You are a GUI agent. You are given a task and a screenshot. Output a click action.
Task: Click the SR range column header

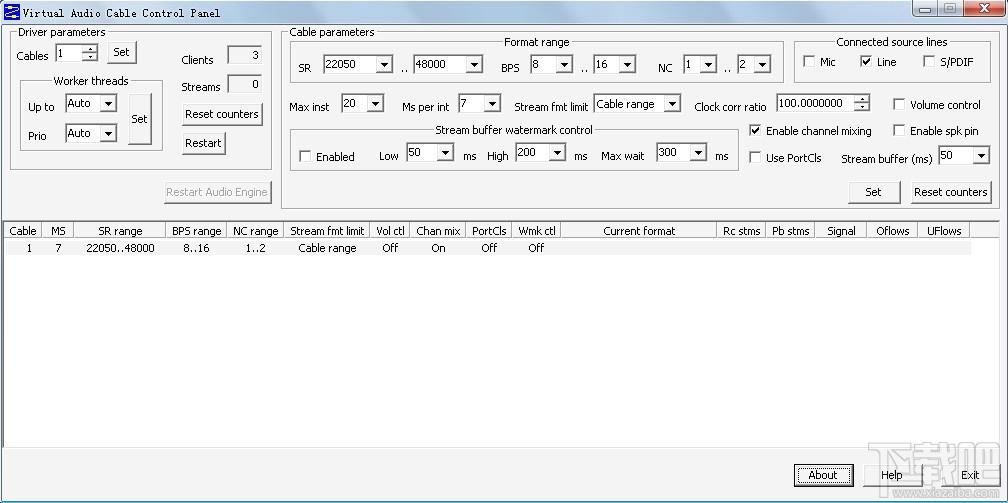point(120,230)
